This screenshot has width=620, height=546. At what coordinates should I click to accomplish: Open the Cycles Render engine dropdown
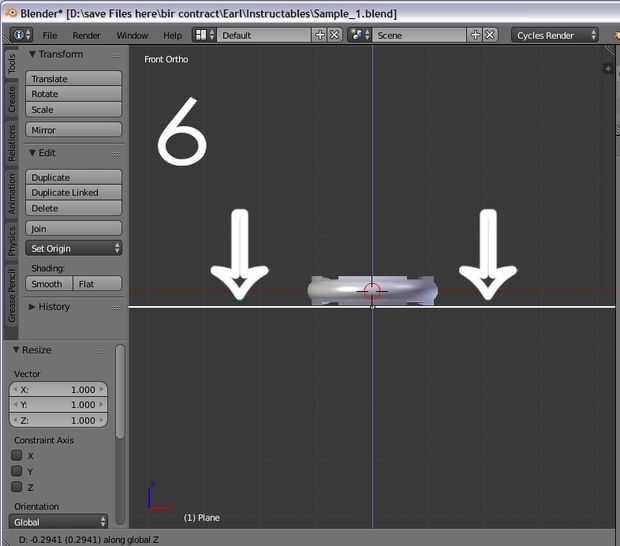click(554, 35)
